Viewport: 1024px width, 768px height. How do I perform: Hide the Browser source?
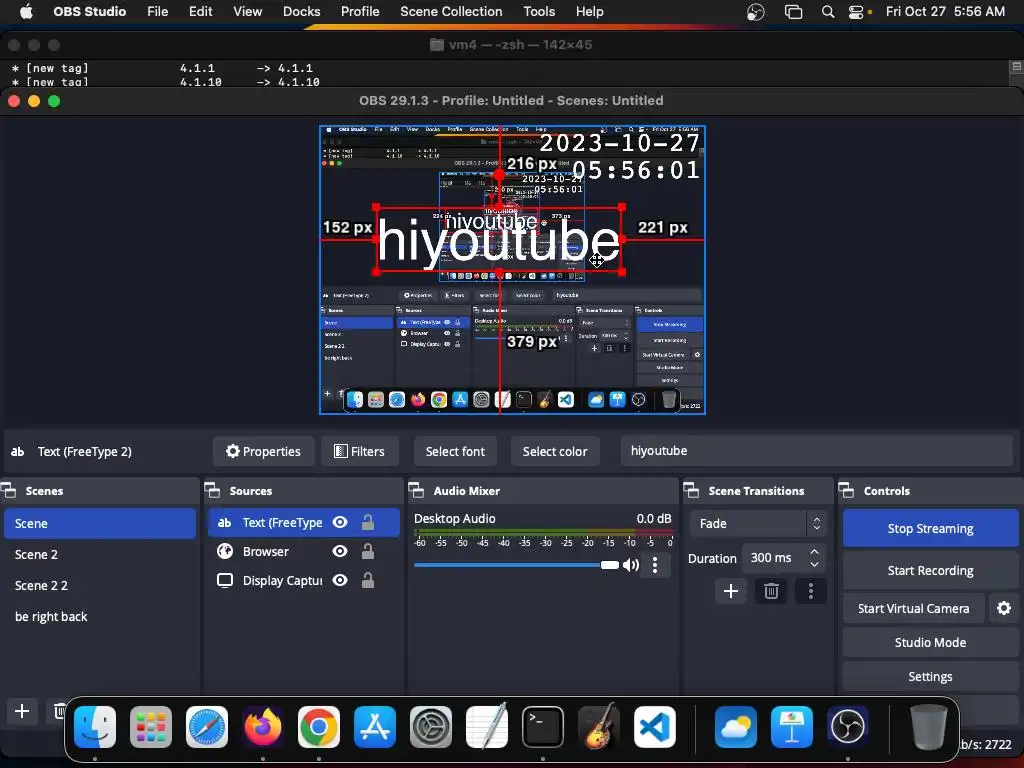tap(340, 552)
